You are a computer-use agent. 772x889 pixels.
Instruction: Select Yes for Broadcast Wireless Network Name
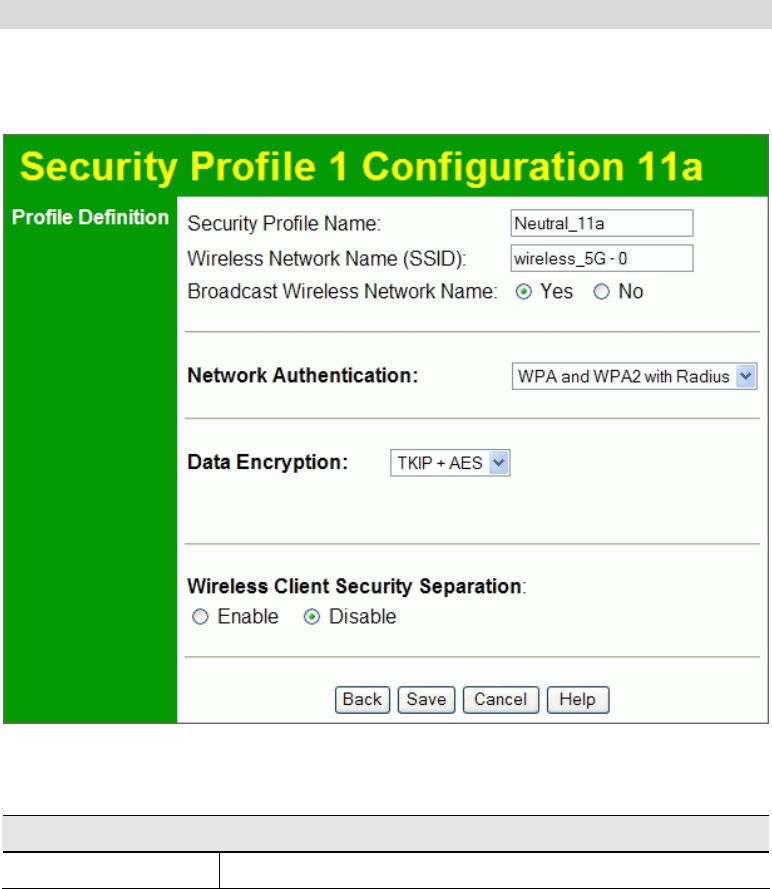coord(522,292)
